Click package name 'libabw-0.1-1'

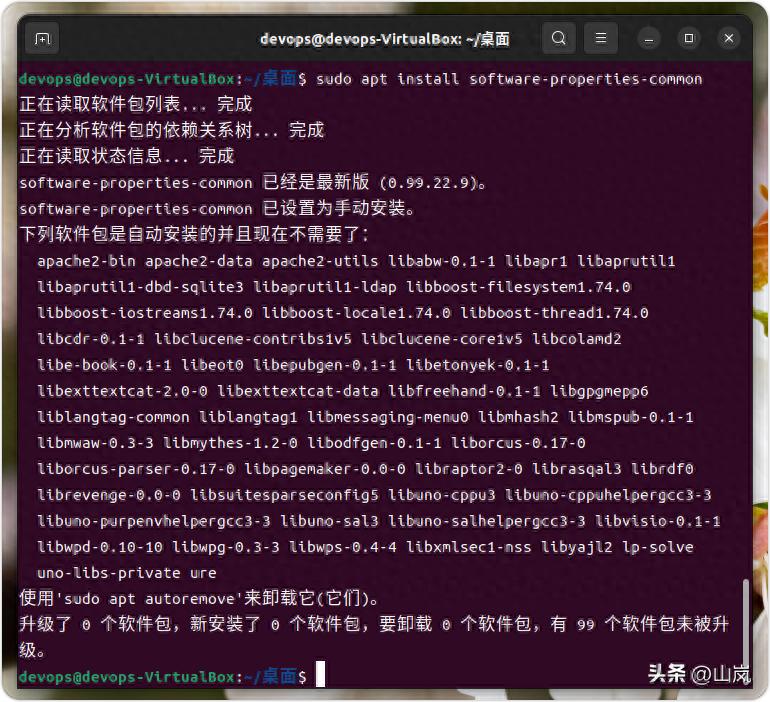[x=441, y=261]
